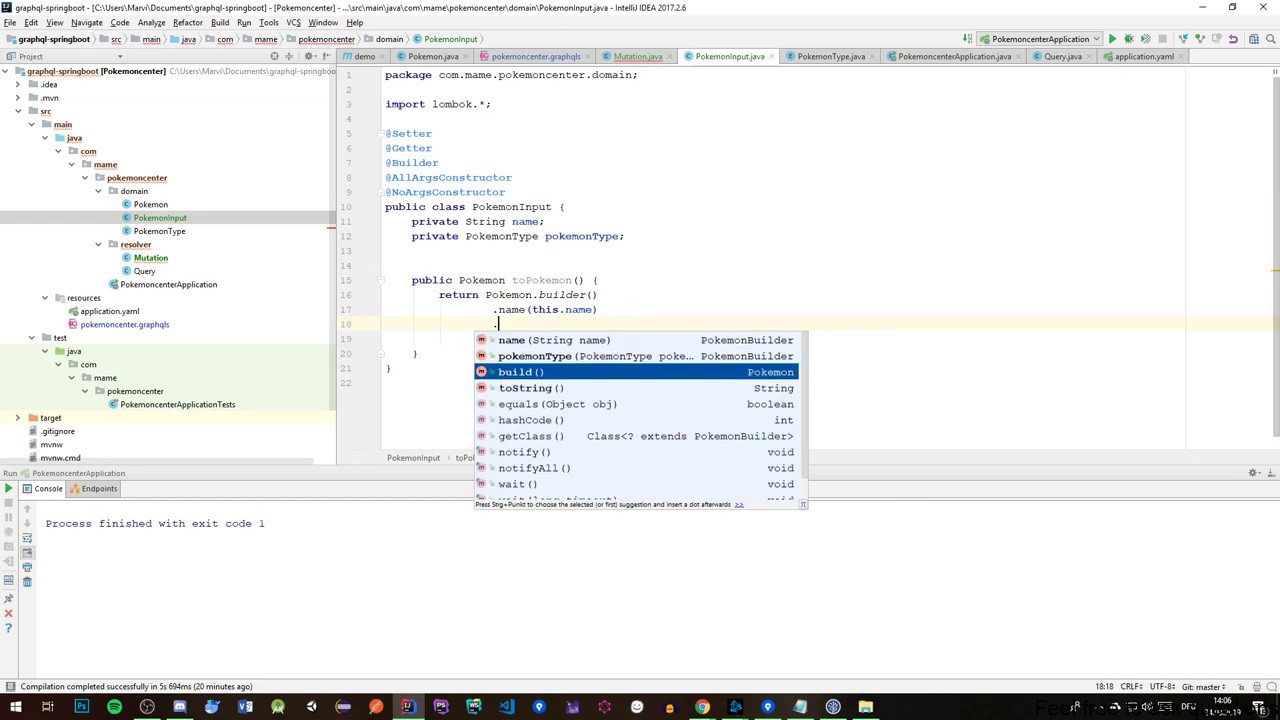Click UTF-8 encoding in status bar
This screenshot has height=720, width=1280.
pyautogui.click(x=1161, y=687)
